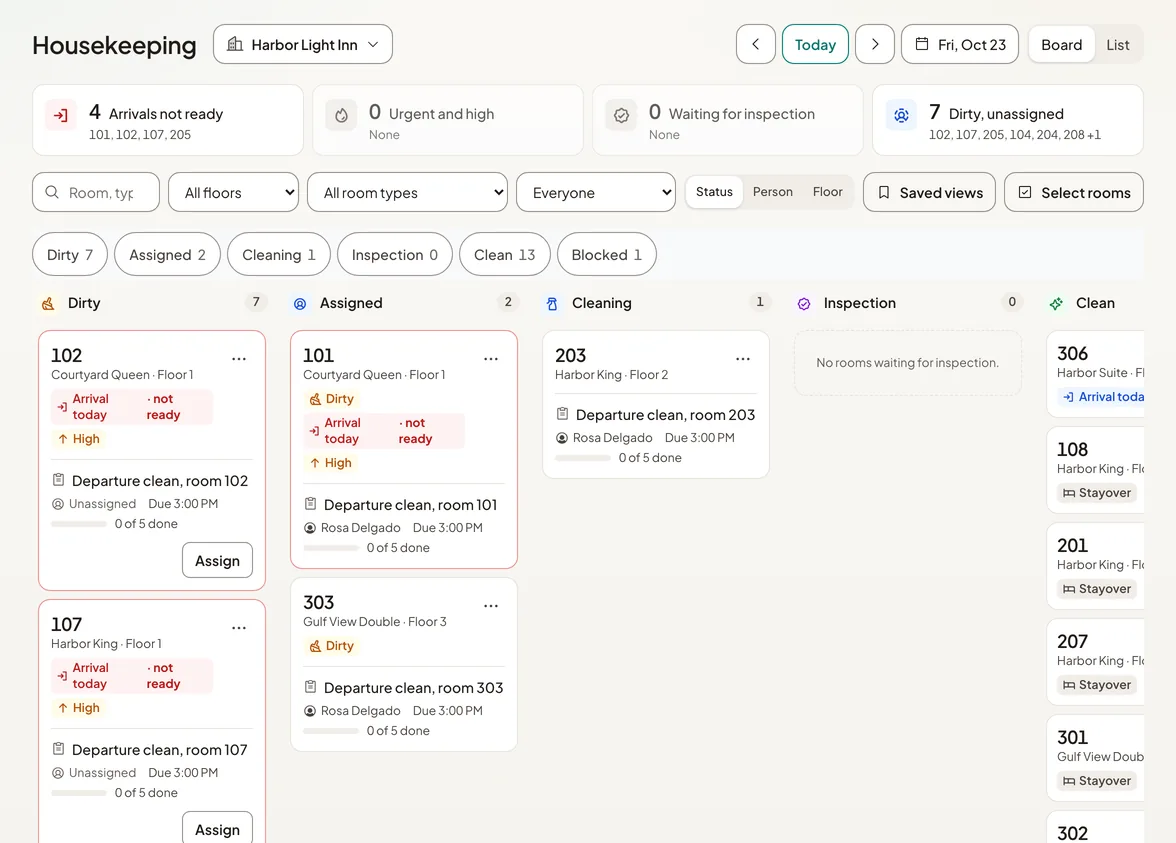Open the more options menu for room 107

coord(238,628)
